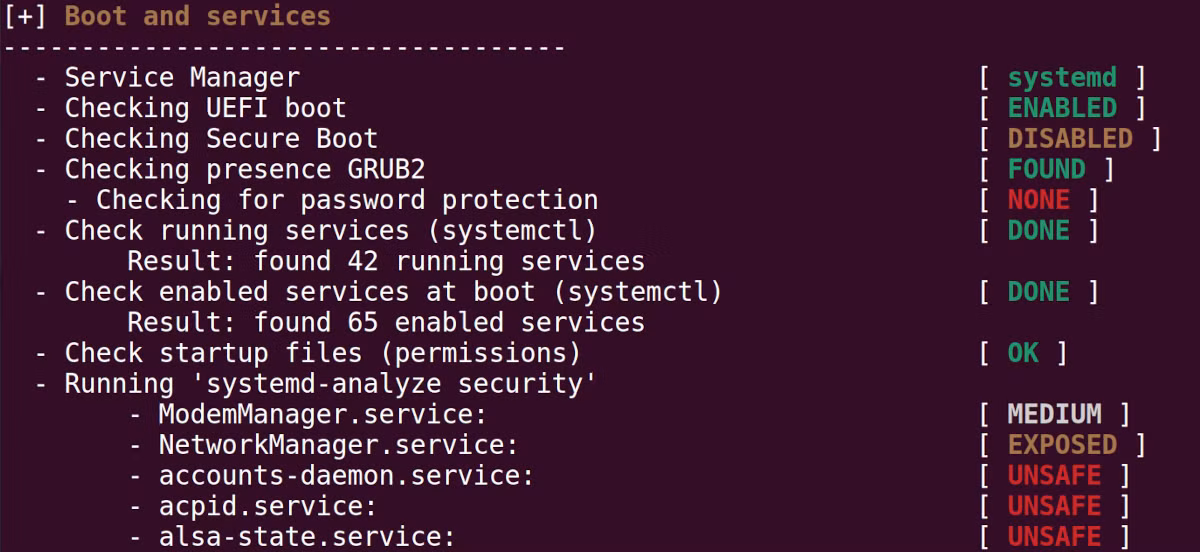Screen dimensions: 1200x552
Task: Click the alsa-state.service entry
Action: coord(307,537)
